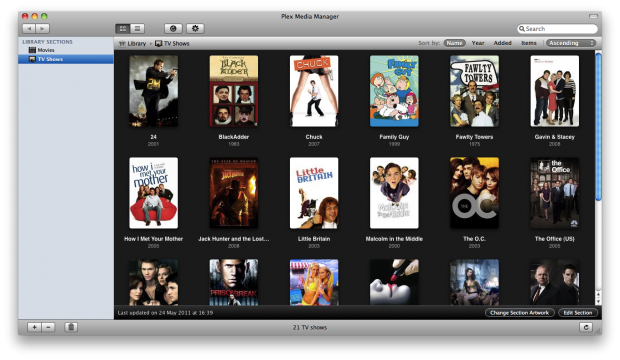Sort by Year

[x=478, y=43]
